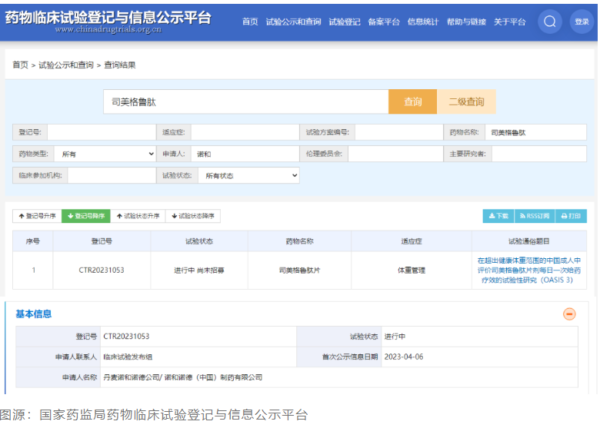Click 司美格鲁肽片 drug name cell
Image resolution: width=600 pixels, height=428 pixels.
point(300,270)
